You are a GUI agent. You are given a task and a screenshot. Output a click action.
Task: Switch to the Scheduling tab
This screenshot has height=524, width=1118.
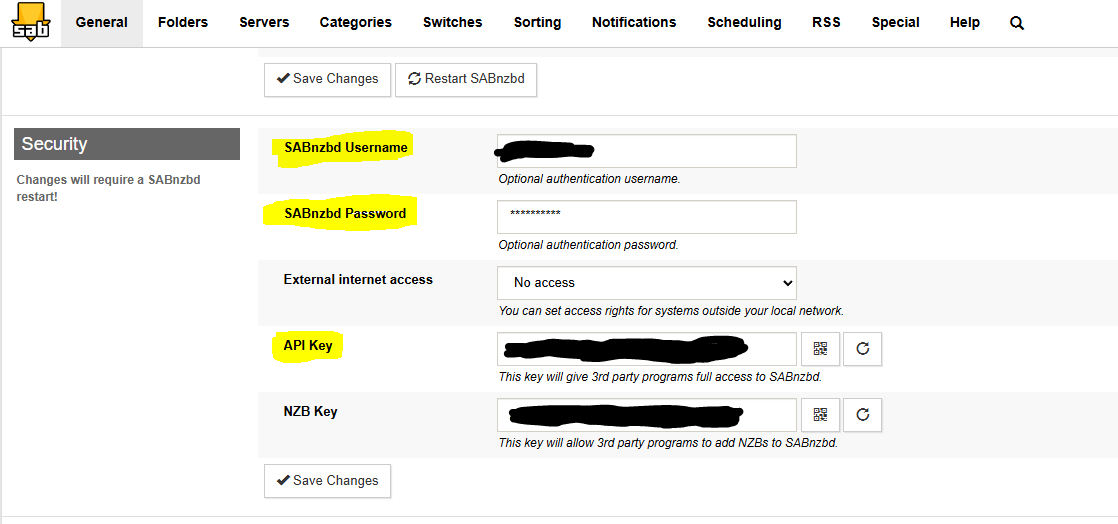point(744,22)
